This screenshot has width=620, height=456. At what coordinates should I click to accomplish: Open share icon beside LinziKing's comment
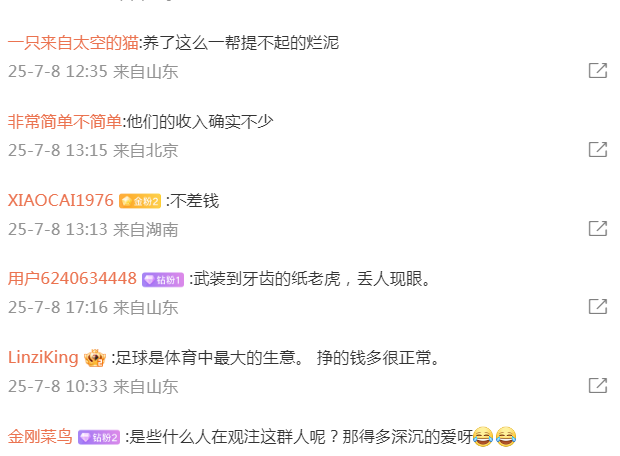tap(598, 386)
